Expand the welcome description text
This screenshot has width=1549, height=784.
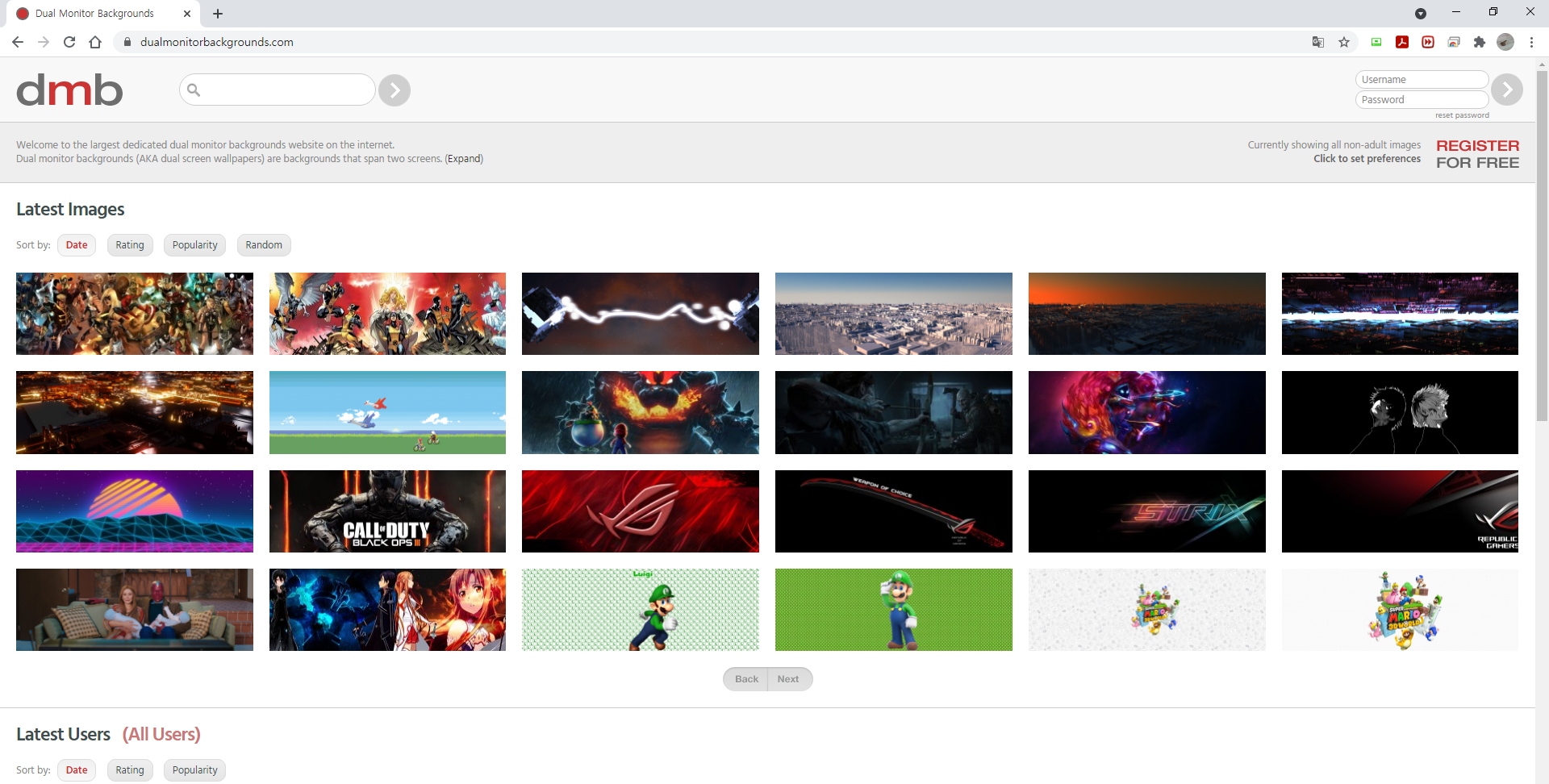pos(464,159)
